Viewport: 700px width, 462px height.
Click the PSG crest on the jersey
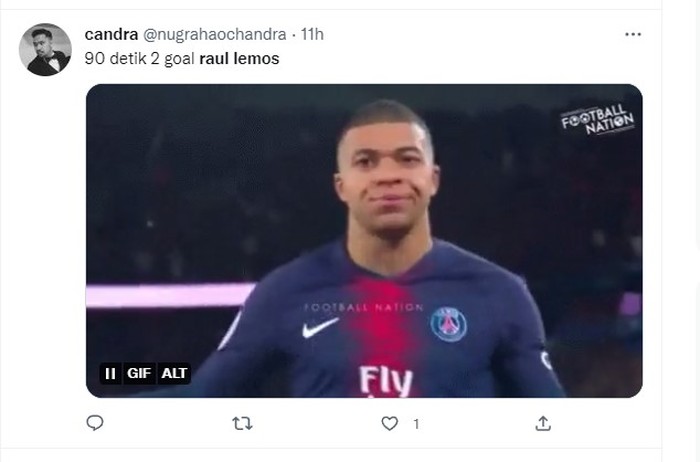coord(448,323)
